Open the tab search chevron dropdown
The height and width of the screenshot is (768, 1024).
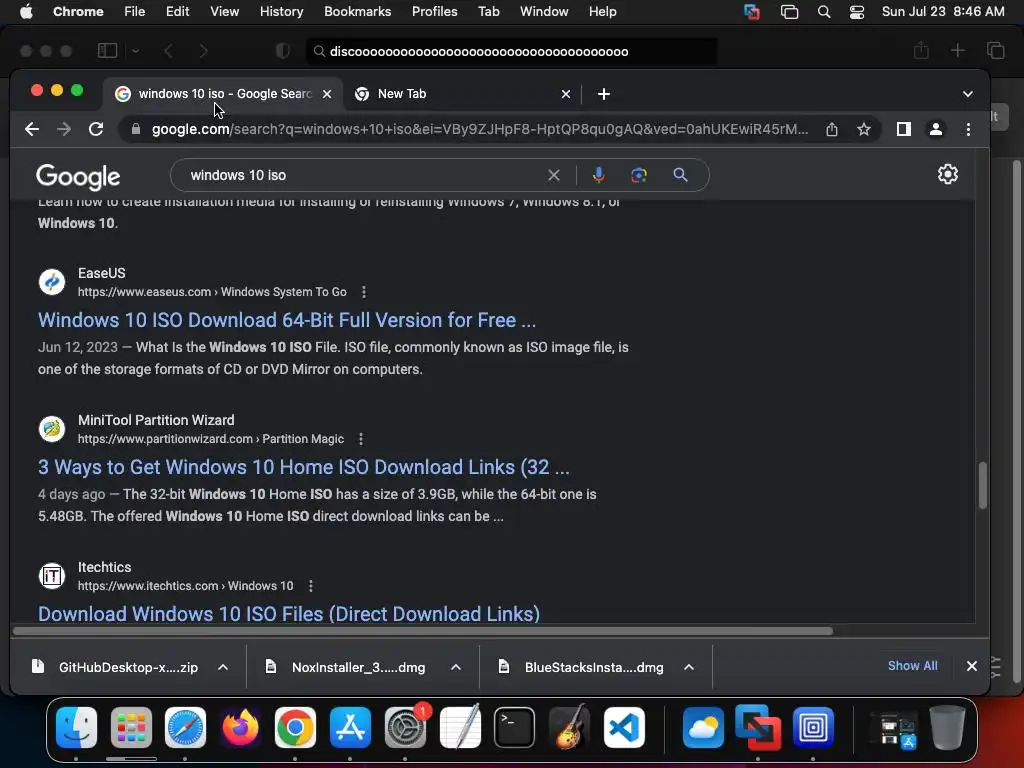968,94
